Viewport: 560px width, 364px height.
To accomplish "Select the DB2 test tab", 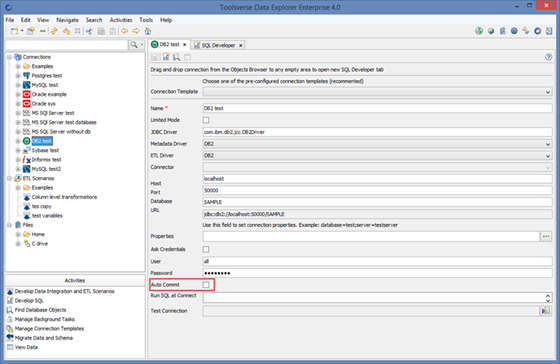I will point(170,45).
